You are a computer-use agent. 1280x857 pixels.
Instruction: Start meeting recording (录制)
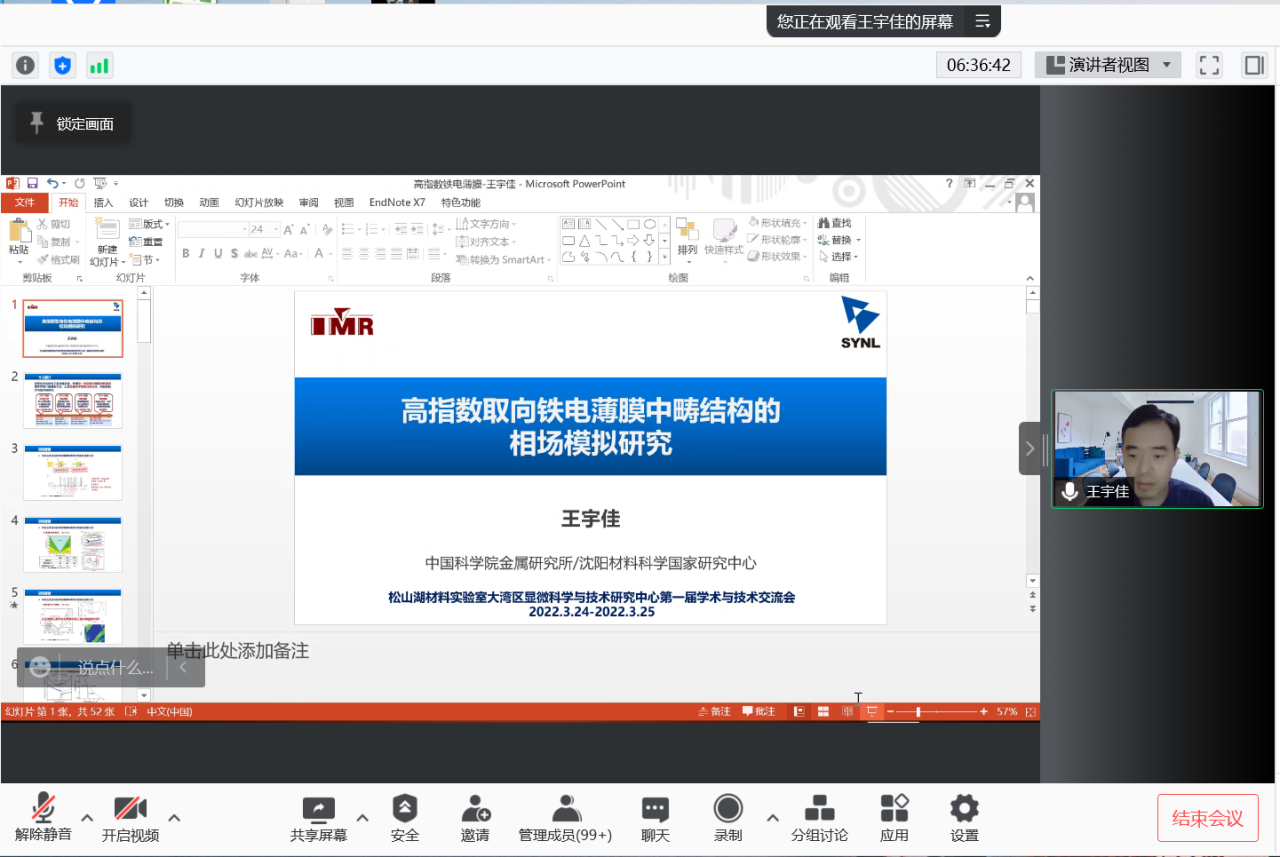[728, 818]
